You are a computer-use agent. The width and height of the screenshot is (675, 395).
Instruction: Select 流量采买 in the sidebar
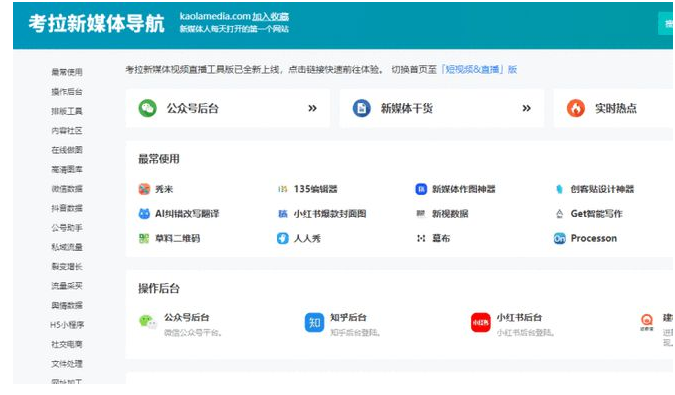point(67,286)
